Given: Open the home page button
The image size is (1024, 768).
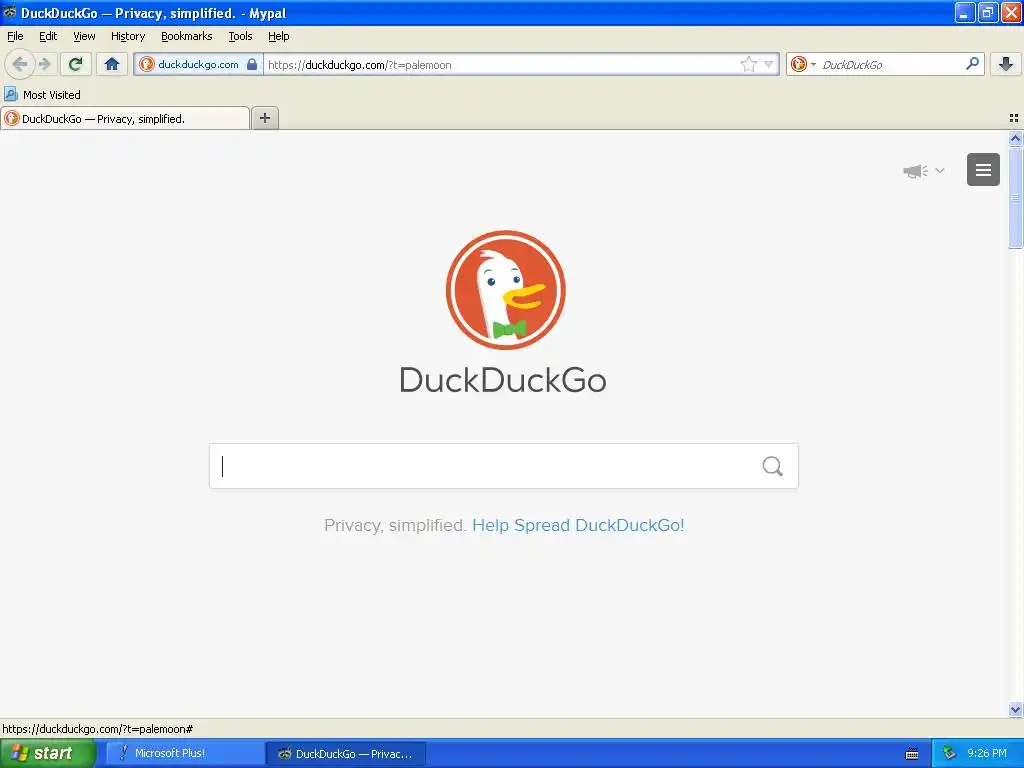Looking at the screenshot, I should pos(112,64).
